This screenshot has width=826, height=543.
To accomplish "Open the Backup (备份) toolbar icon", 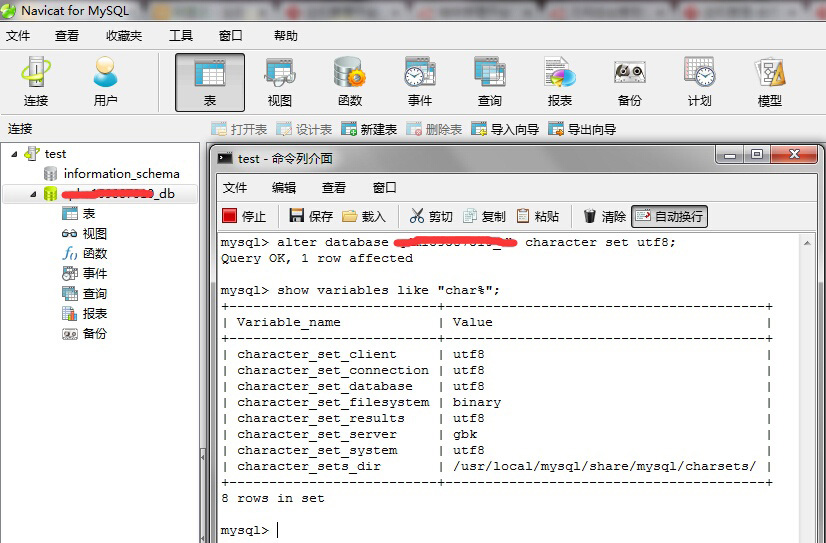I will pos(629,82).
